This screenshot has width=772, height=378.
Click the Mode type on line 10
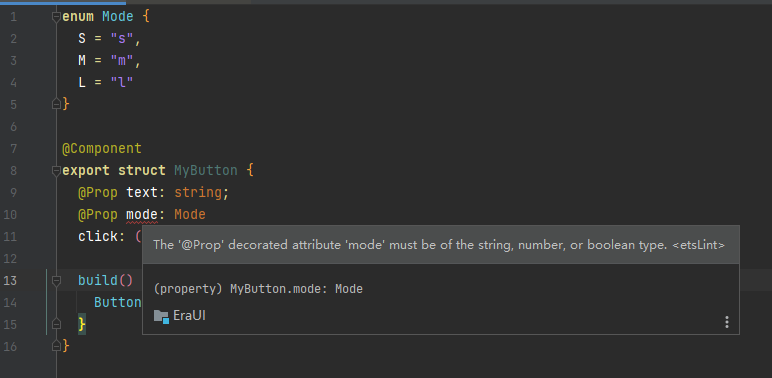pos(190,215)
